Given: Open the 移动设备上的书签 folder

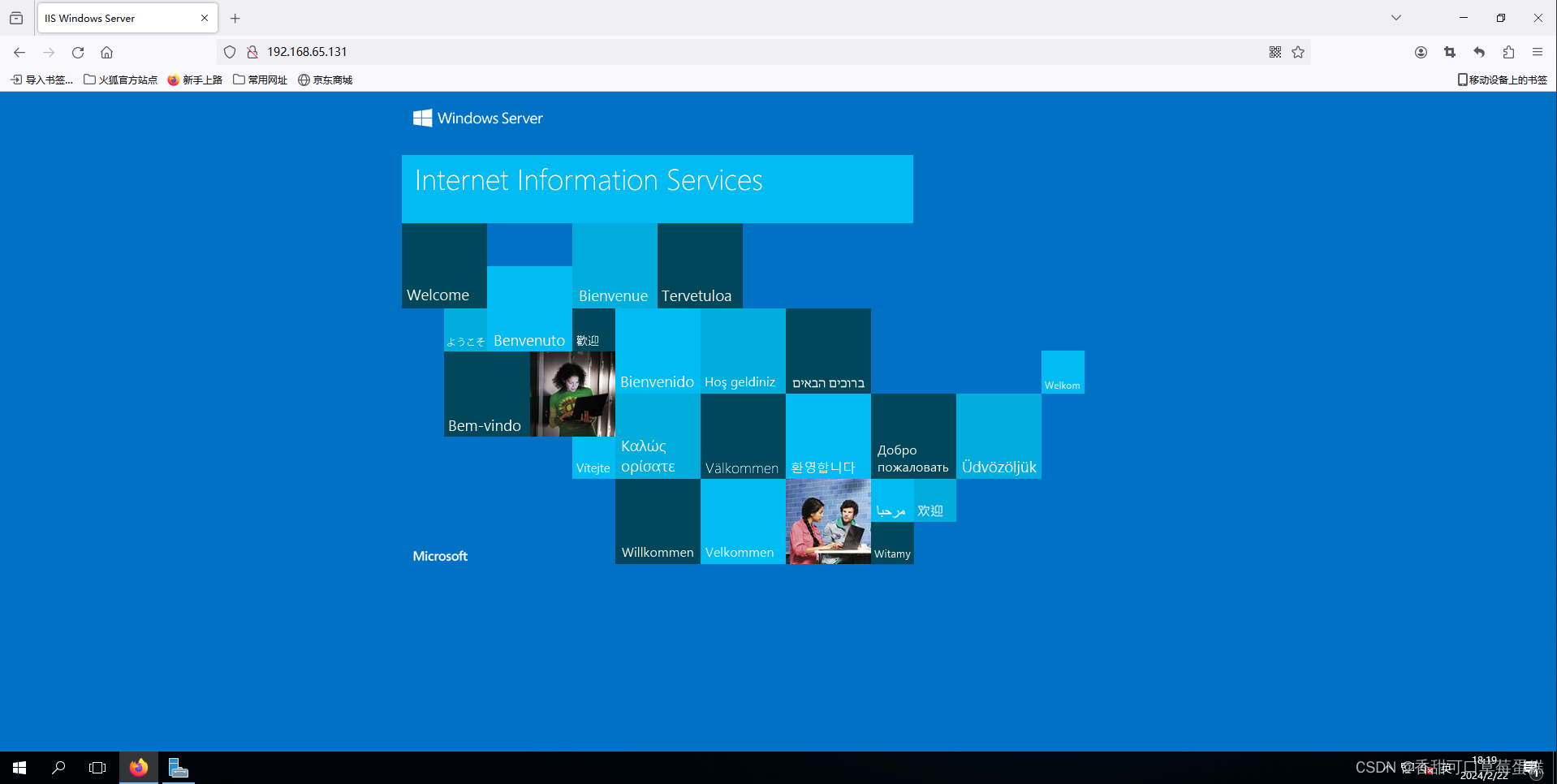Looking at the screenshot, I should pos(1503,80).
